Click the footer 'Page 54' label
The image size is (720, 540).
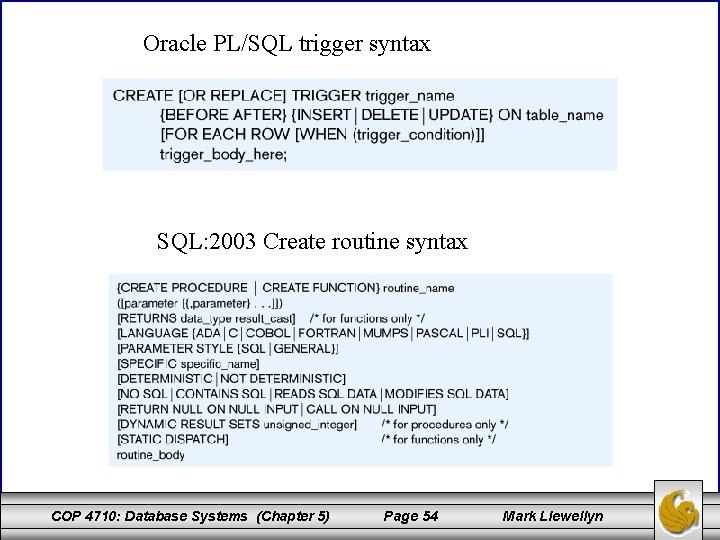point(411,516)
